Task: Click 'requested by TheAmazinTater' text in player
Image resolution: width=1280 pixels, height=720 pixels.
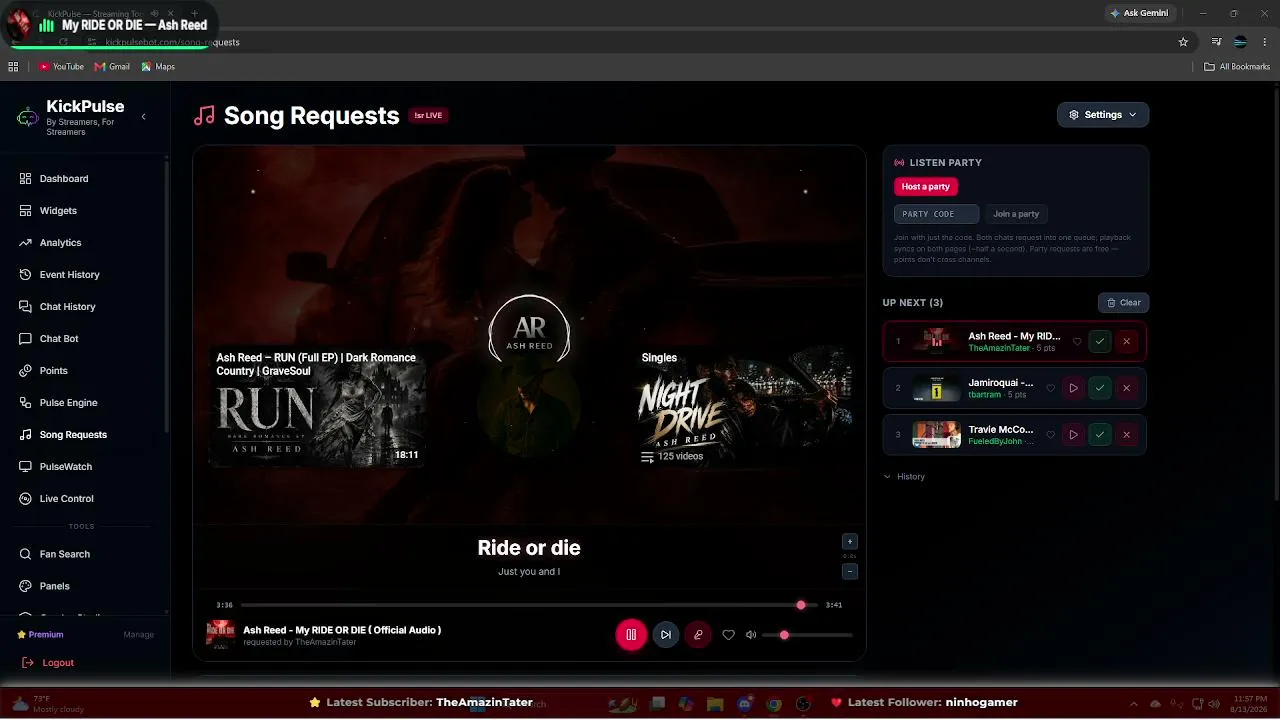Action: coord(299,642)
